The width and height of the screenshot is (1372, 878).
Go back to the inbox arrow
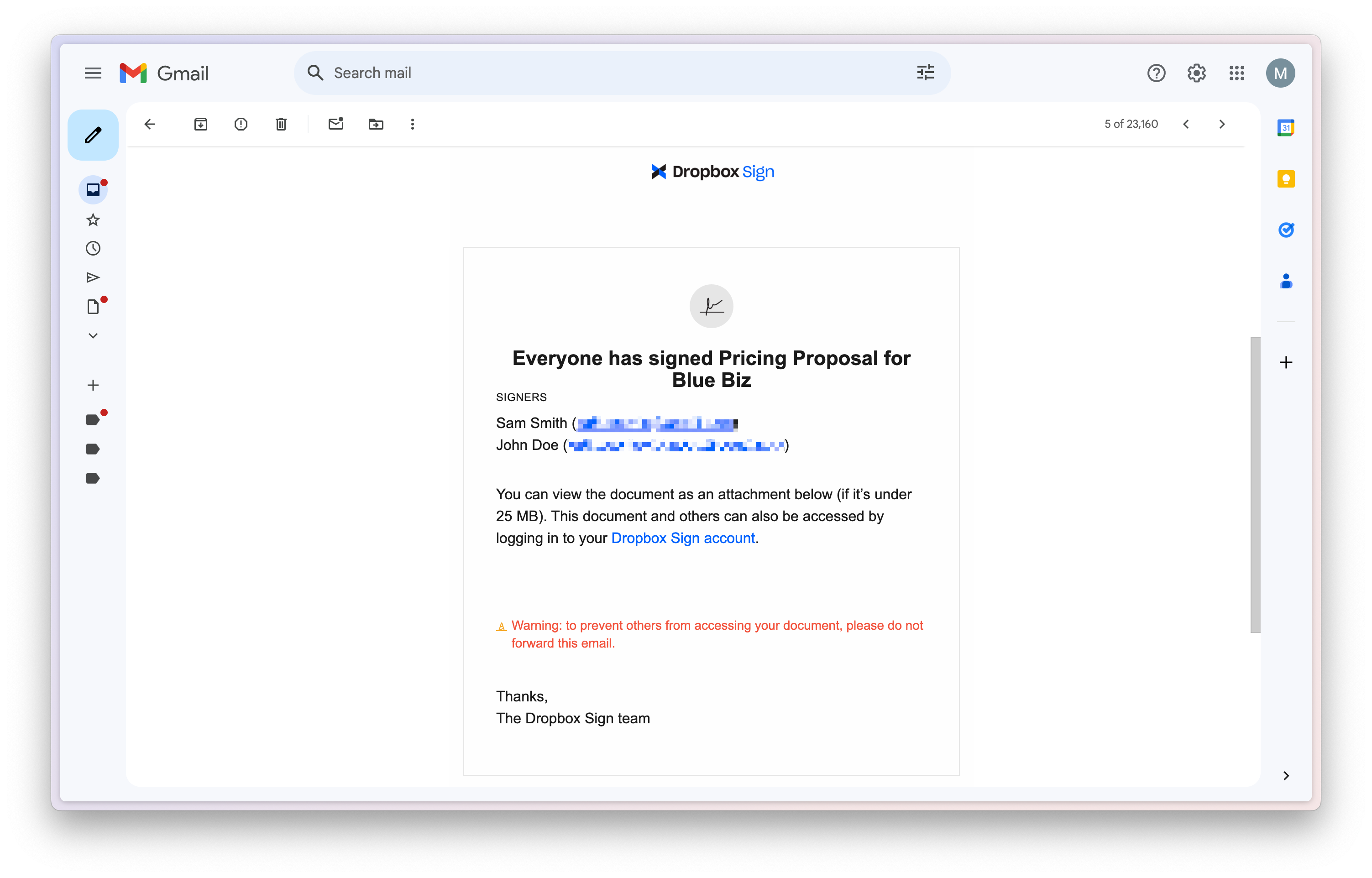[150, 124]
